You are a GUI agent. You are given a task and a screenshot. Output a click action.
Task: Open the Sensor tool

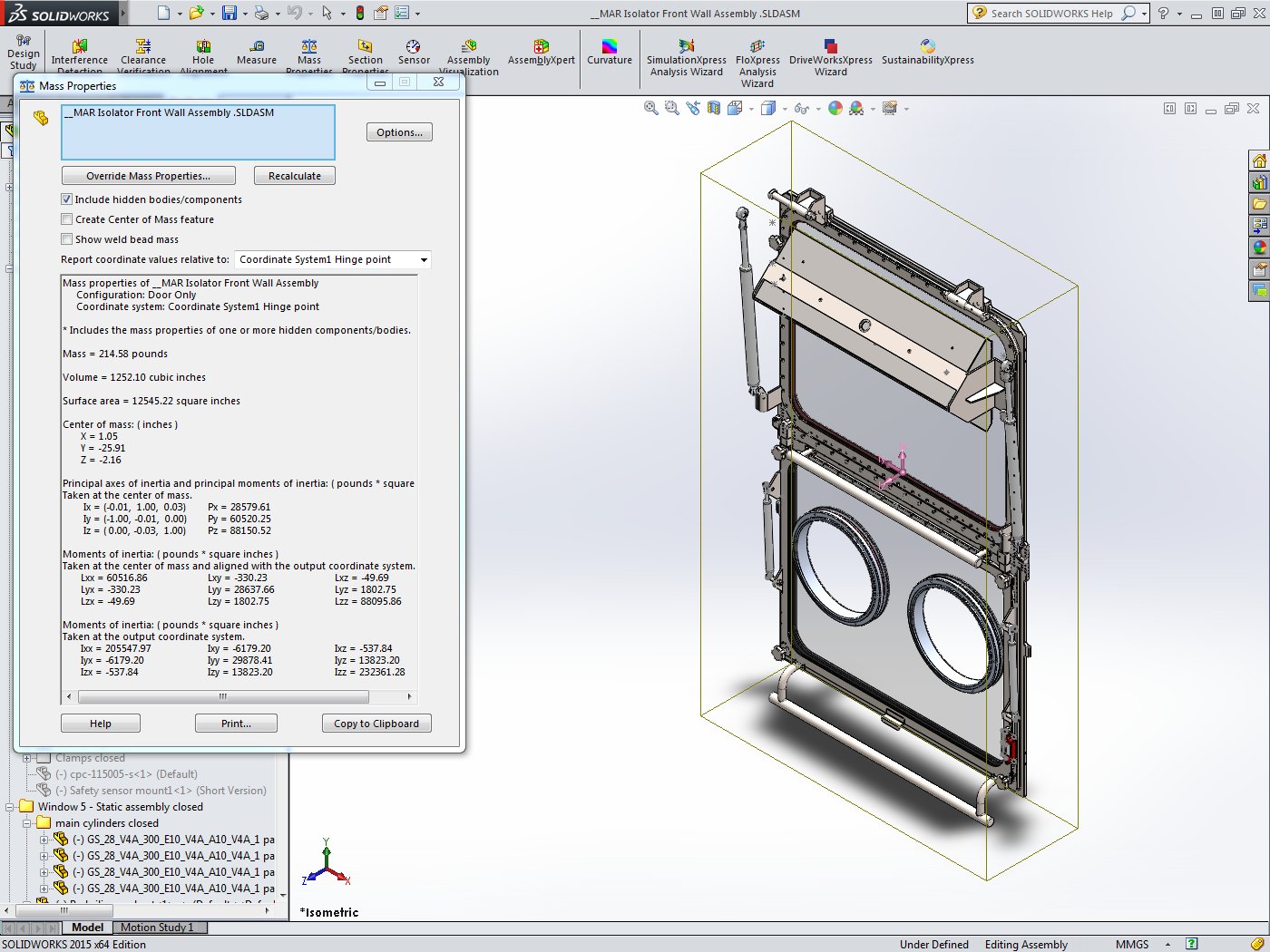(x=414, y=53)
